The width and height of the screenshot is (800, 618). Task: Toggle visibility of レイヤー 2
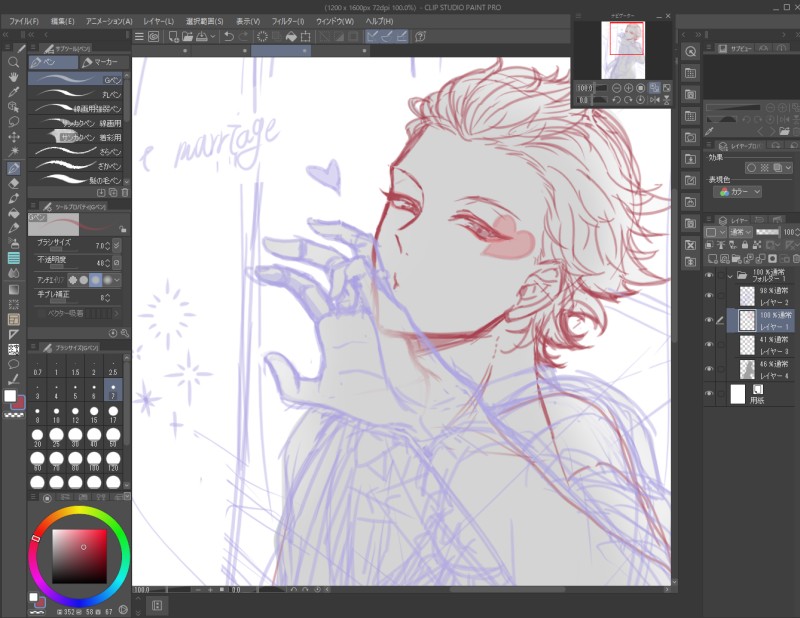(x=709, y=295)
